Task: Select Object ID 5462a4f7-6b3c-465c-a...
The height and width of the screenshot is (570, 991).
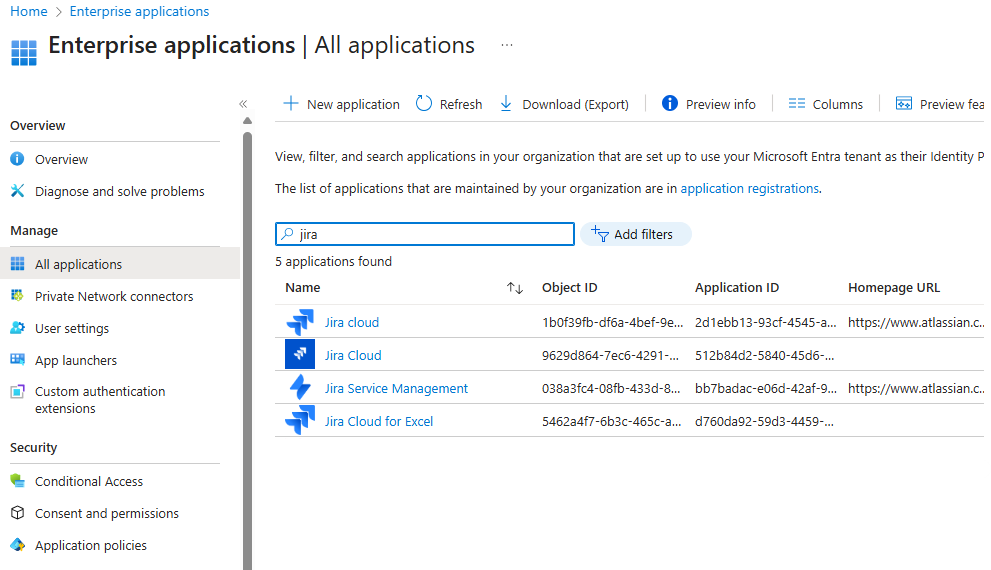Action: coord(611,421)
